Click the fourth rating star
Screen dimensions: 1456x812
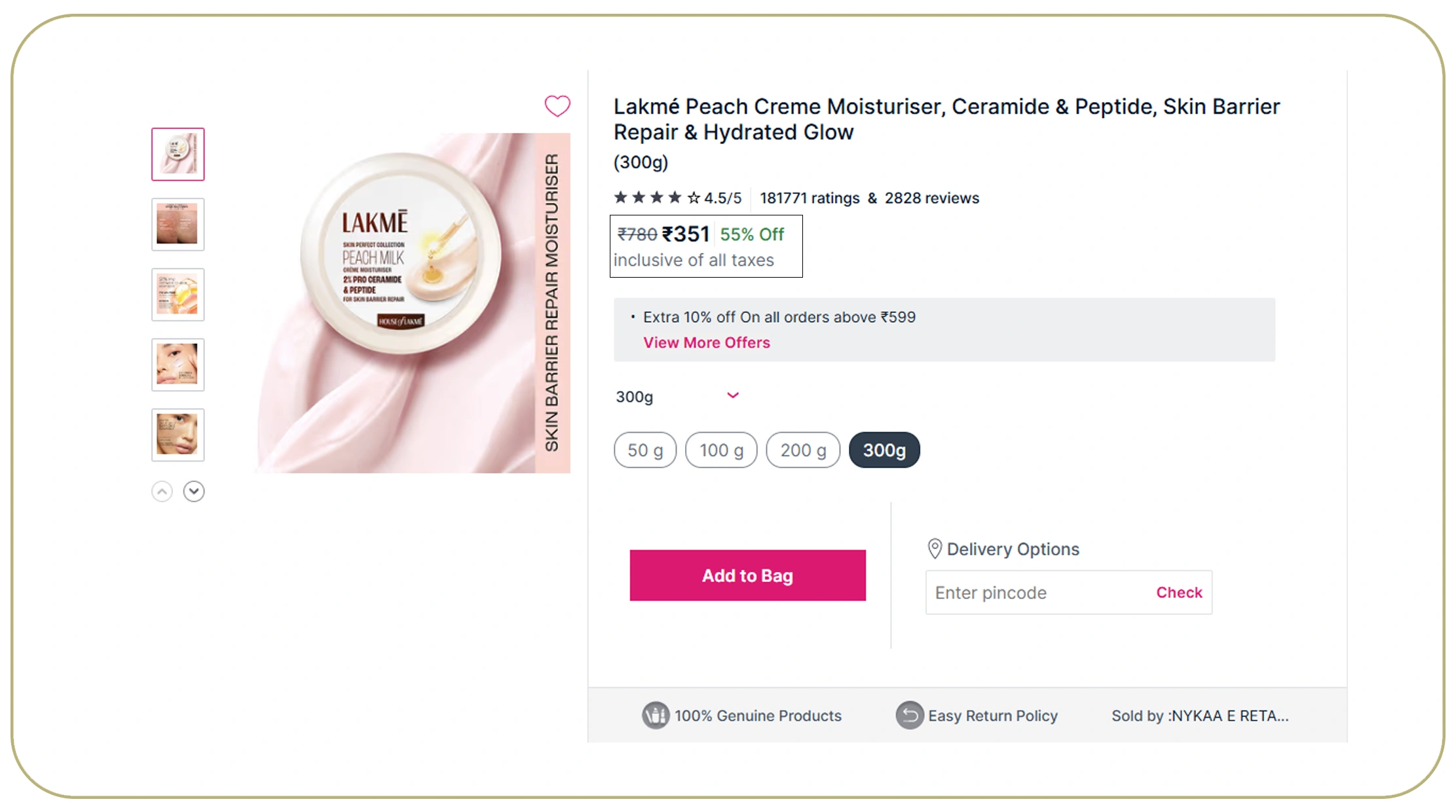(675, 196)
